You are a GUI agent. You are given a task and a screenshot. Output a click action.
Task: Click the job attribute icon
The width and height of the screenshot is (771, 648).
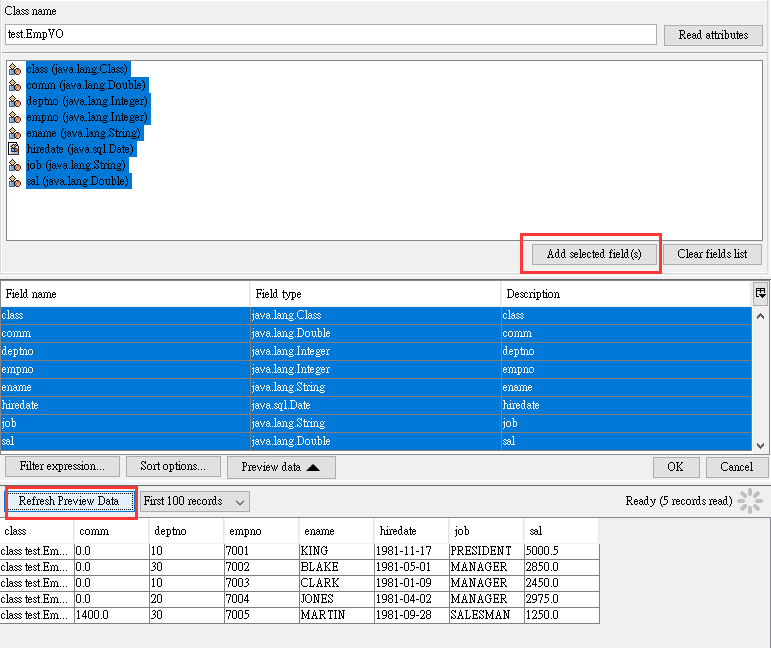point(14,165)
